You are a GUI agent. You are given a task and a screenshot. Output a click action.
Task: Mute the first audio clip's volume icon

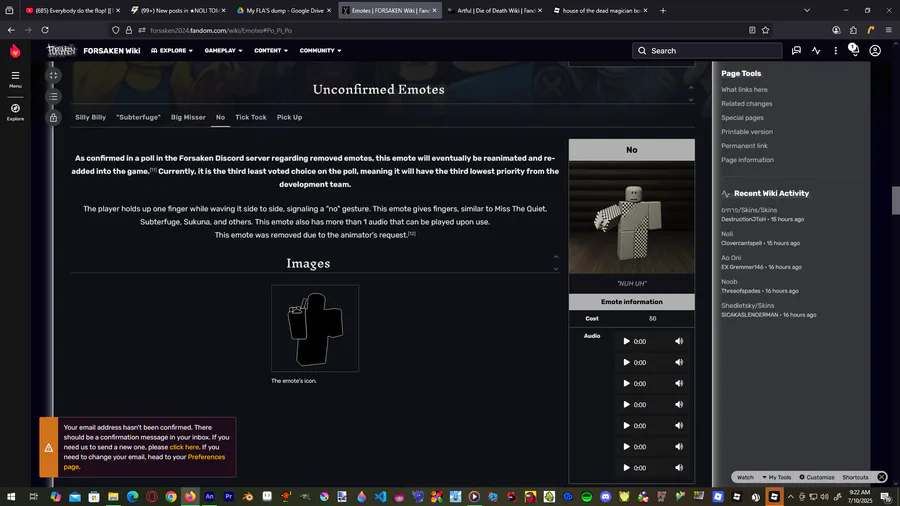pyautogui.click(x=679, y=341)
